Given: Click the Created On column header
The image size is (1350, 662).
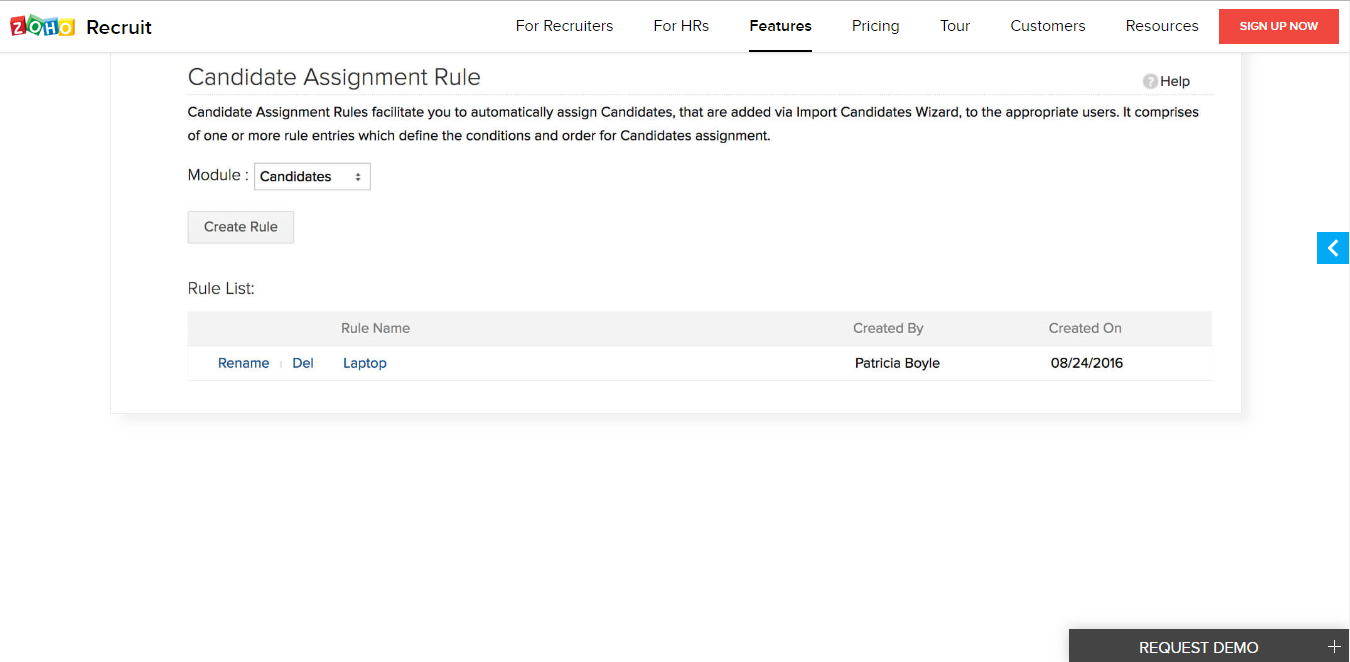Looking at the screenshot, I should (1085, 328).
